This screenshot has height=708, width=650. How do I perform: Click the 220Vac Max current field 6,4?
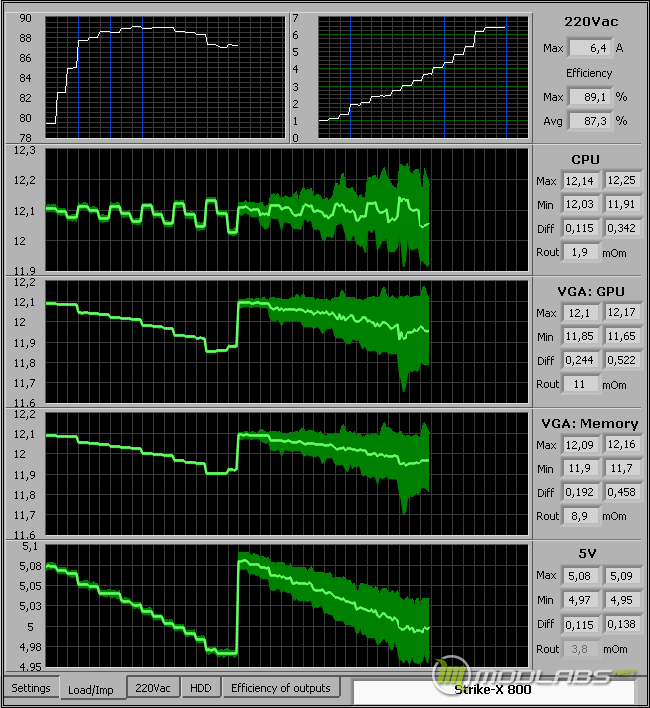click(x=591, y=48)
